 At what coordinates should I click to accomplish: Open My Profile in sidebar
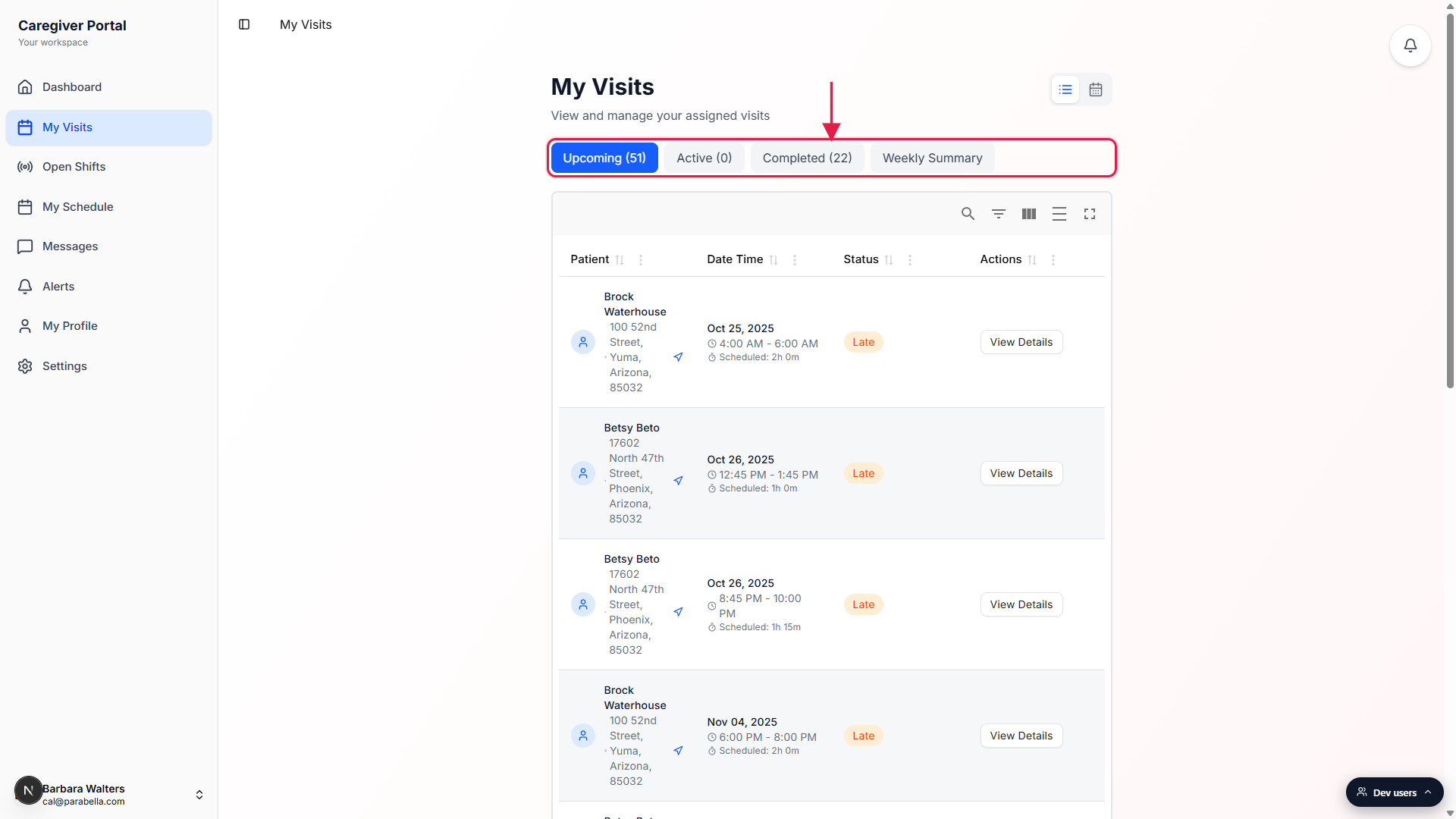[x=108, y=326]
